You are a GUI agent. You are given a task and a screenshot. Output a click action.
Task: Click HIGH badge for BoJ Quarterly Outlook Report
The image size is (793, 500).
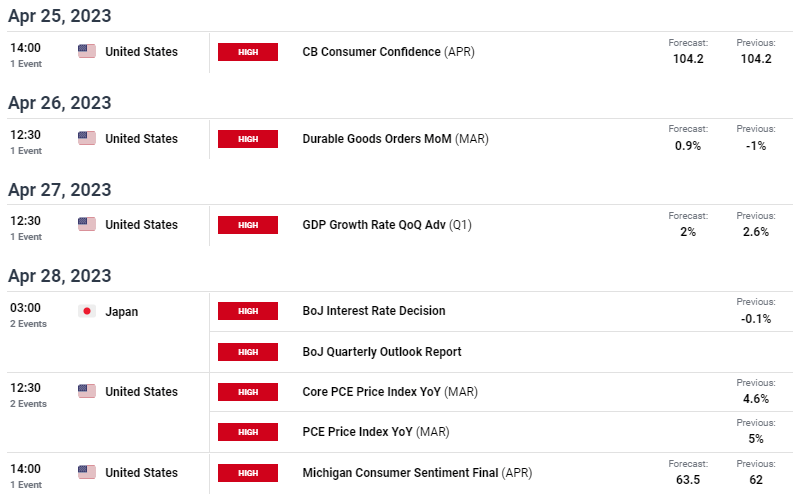248,352
